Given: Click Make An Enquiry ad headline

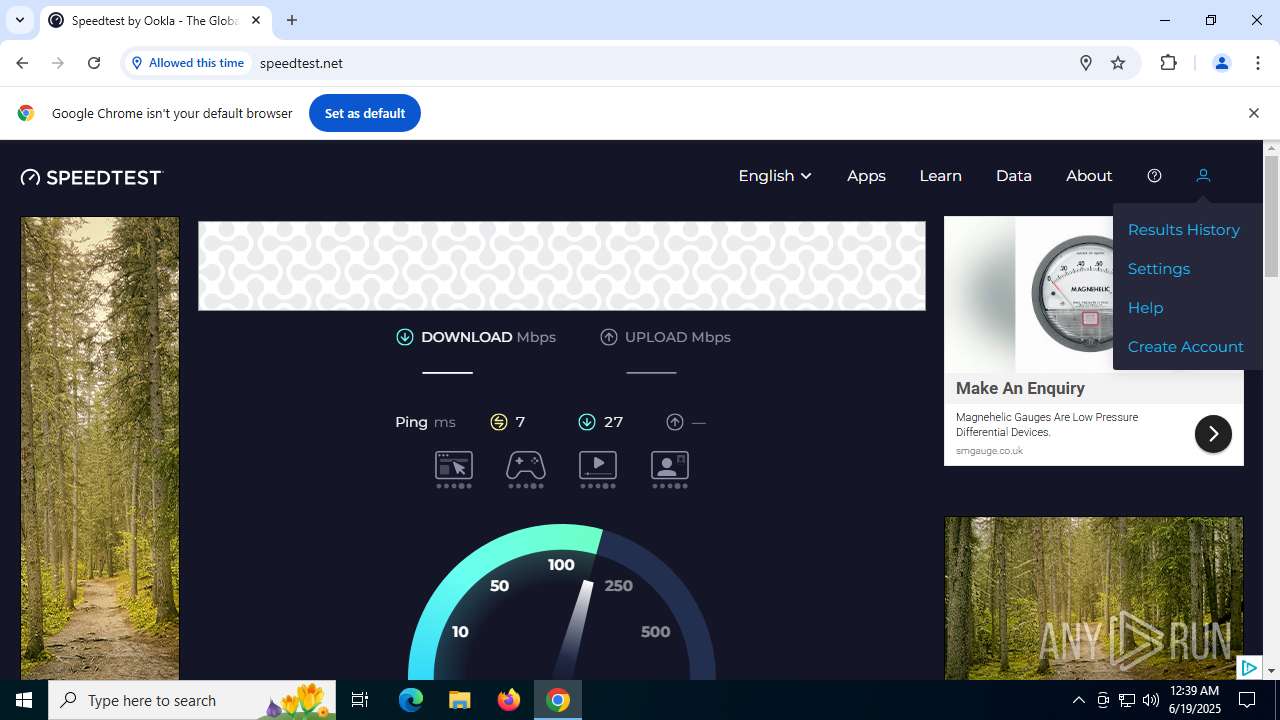Looking at the screenshot, I should (x=1020, y=388).
